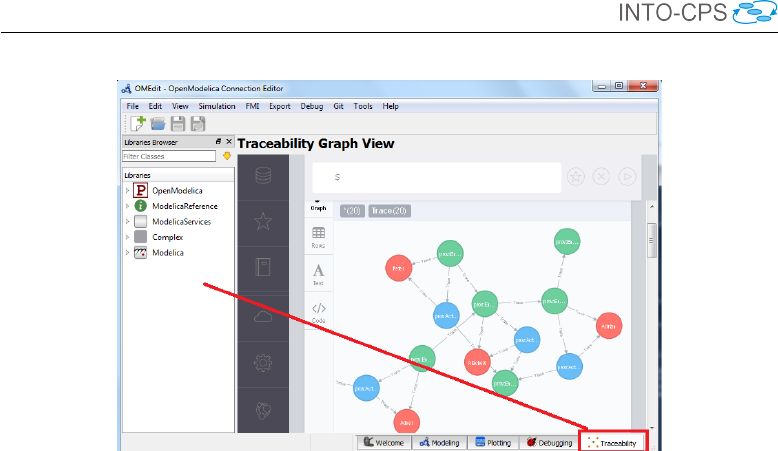
Task: Close the Libraries Browser panel
Action: pos(229,142)
